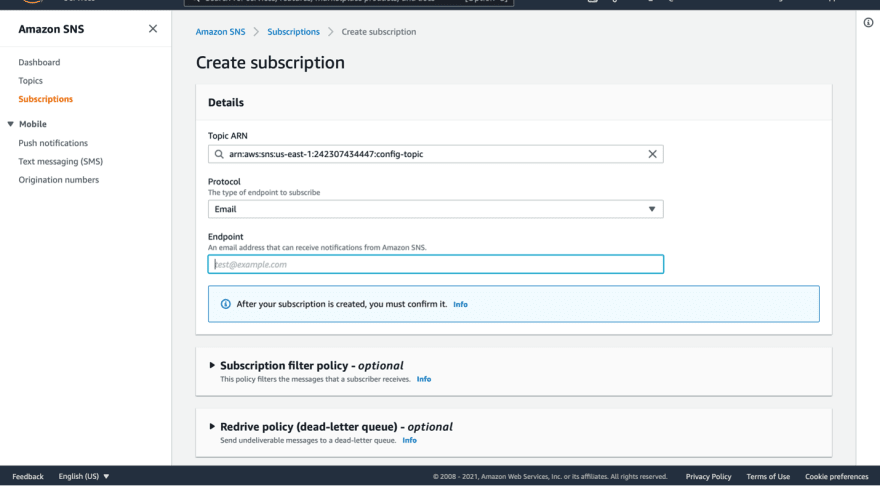Click the info circle icon in the confirmation notice
The width and height of the screenshot is (880, 487).
click(226, 304)
